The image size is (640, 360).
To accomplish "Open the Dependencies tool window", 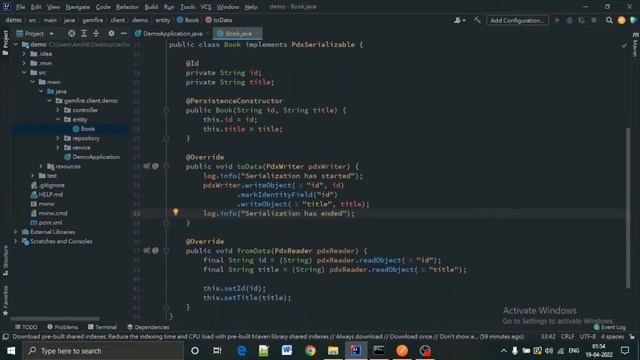I will (x=148, y=327).
